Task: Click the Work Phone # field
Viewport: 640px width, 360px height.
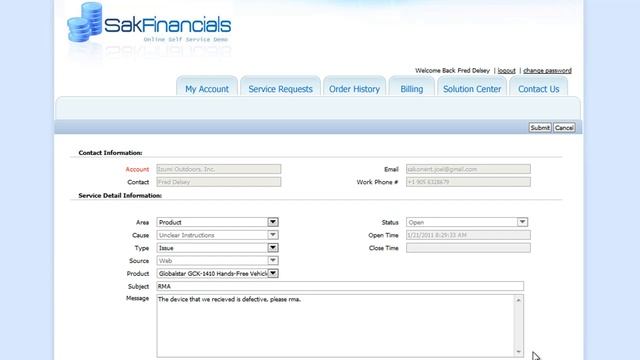Action: 468,182
